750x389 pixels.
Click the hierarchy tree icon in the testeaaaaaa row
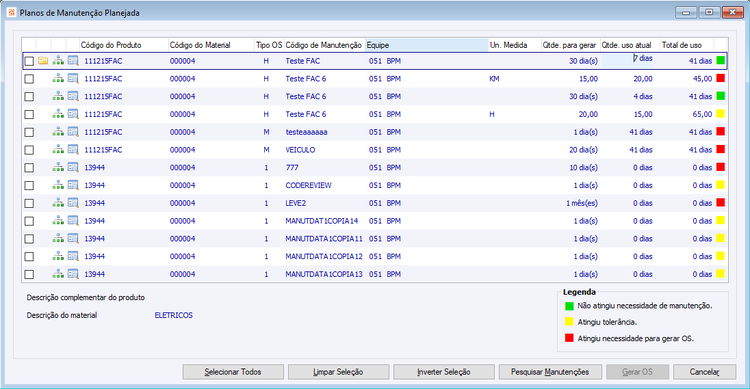[58, 132]
